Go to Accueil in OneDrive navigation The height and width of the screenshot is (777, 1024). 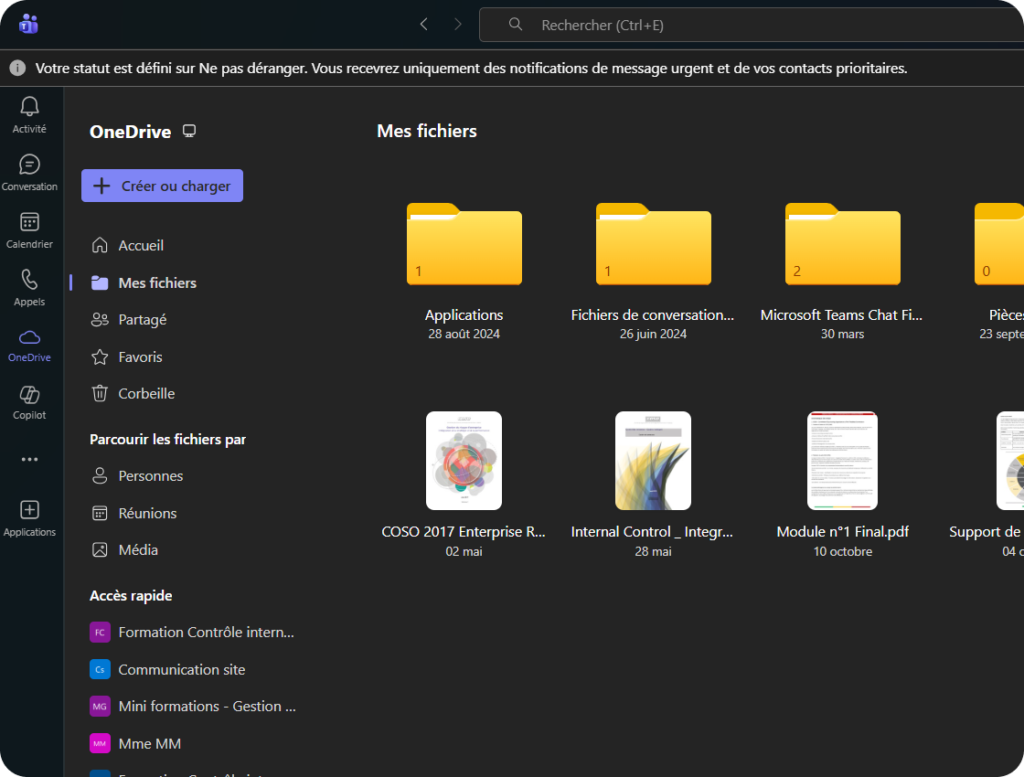pos(140,245)
